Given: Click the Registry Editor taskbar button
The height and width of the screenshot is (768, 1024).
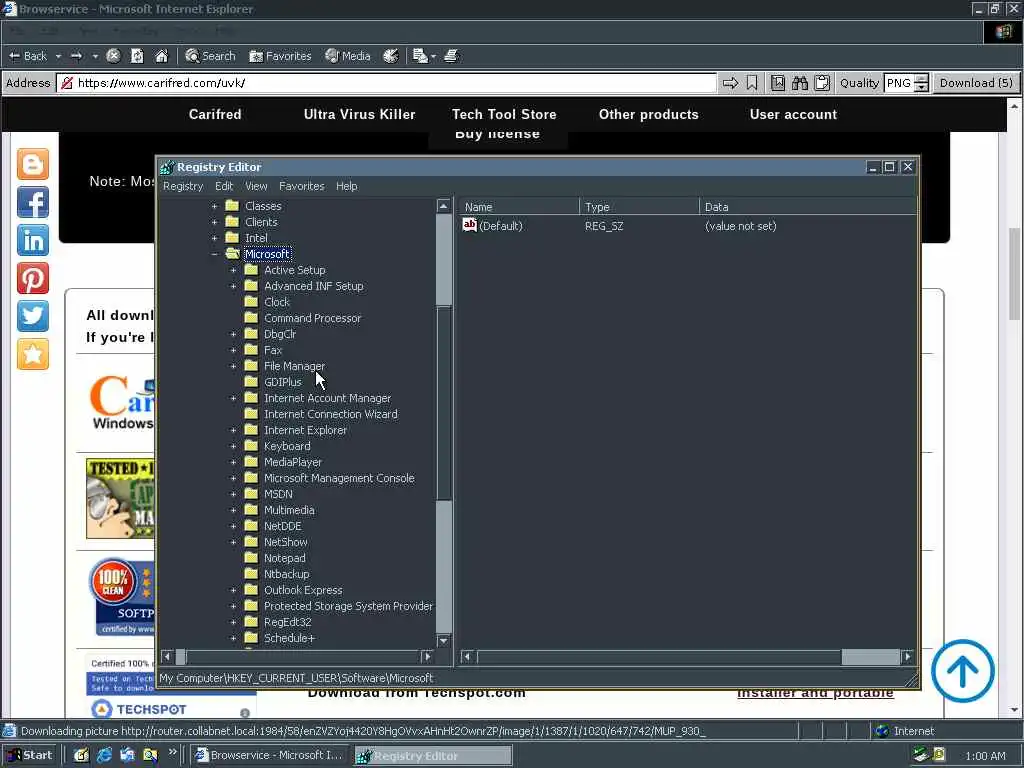Looking at the screenshot, I should pyautogui.click(x=433, y=756).
